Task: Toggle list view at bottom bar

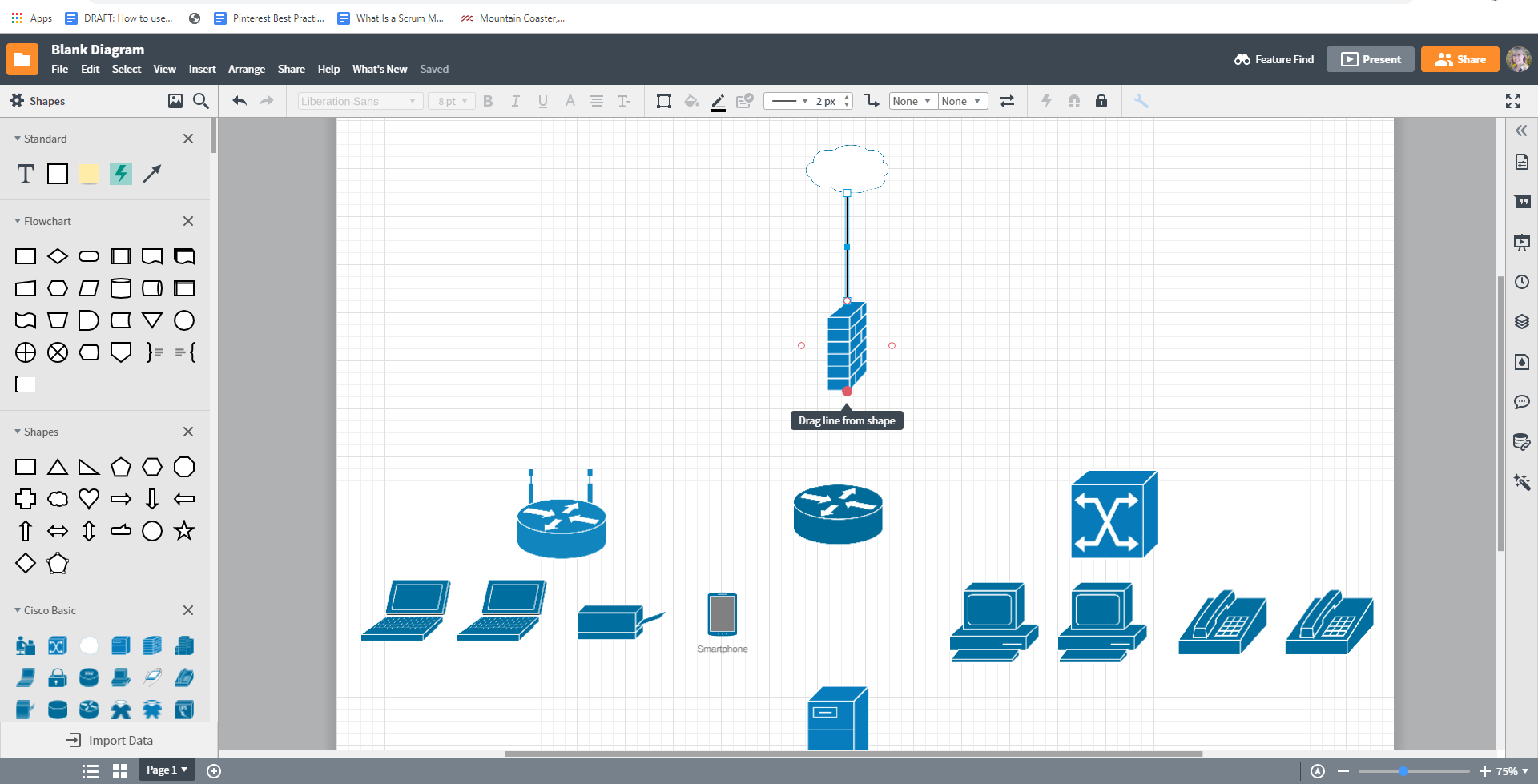Action: click(x=91, y=771)
